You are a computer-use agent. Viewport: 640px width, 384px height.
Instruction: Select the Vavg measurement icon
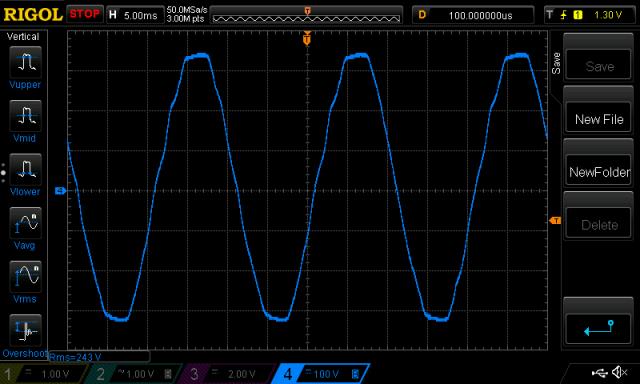pyautogui.click(x=25, y=223)
